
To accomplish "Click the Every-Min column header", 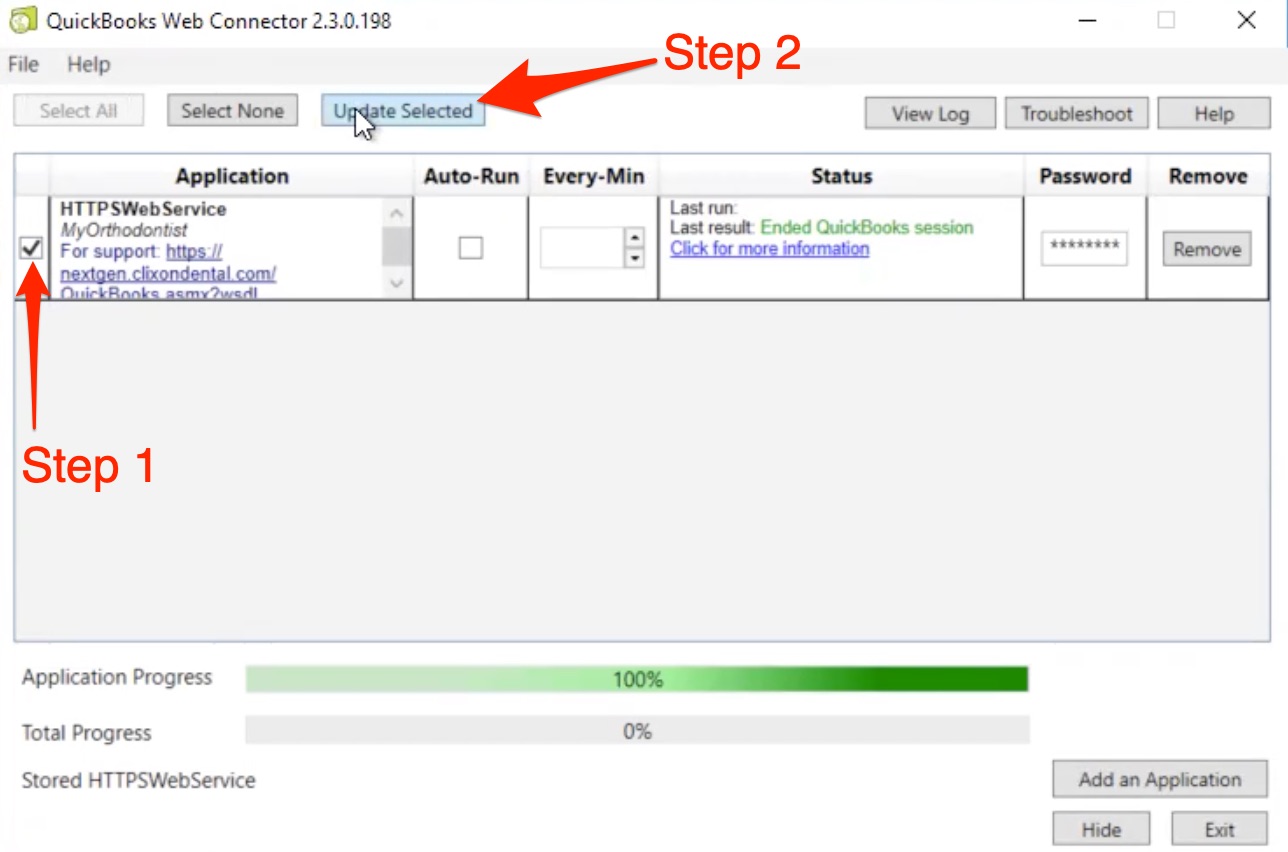I will [594, 177].
